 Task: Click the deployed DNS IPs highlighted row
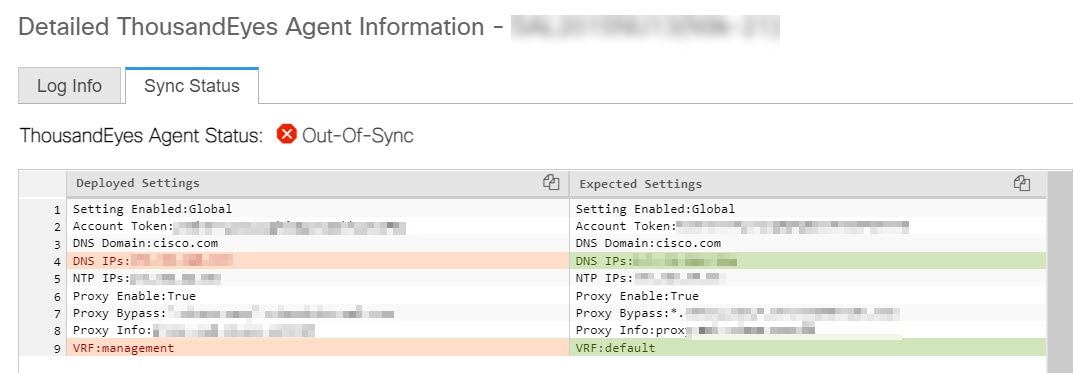(318, 260)
